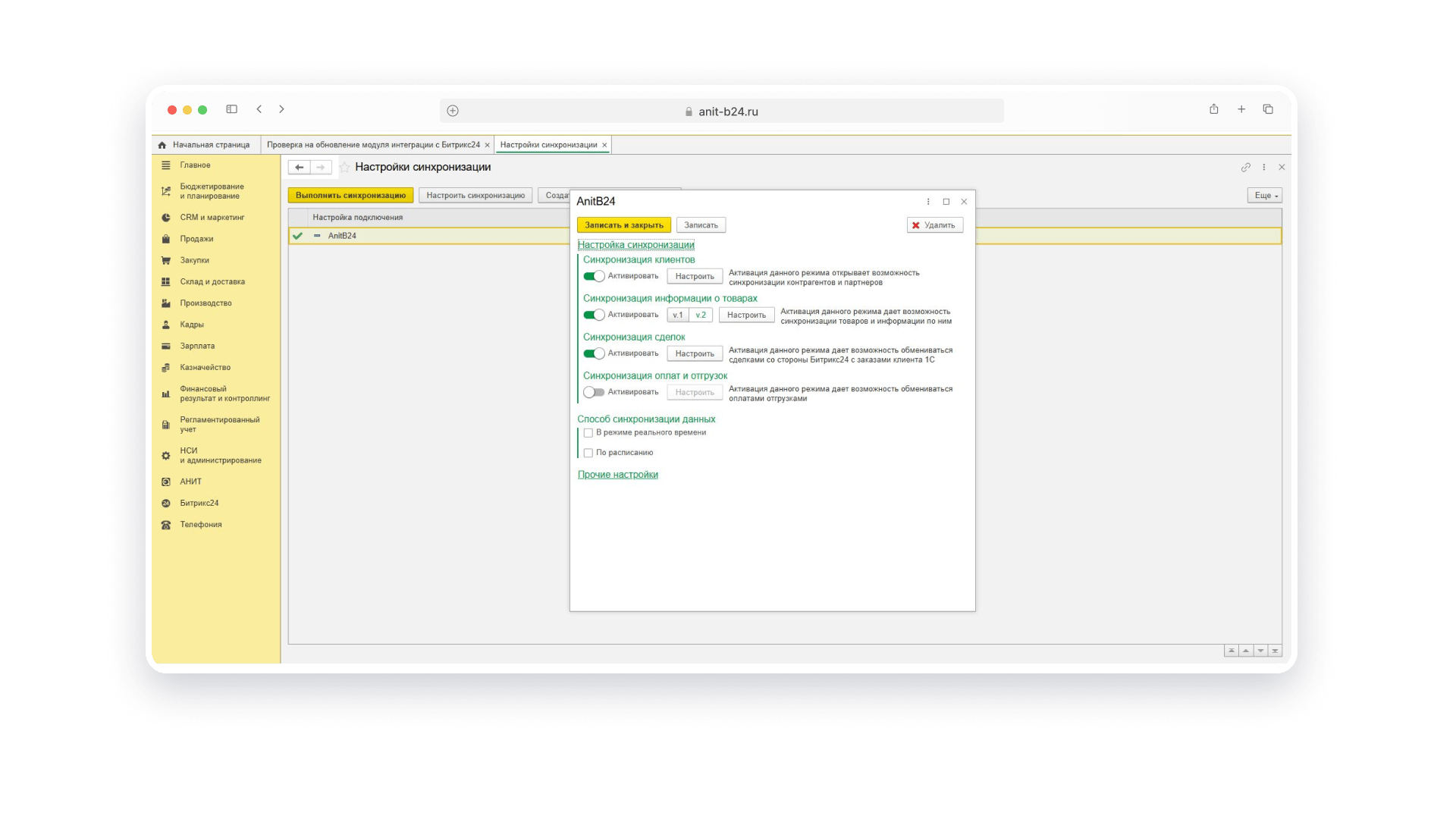Click the CRM и маркетинг sidebar icon
The width and height of the screenshot is (1456, 819).
166,218
